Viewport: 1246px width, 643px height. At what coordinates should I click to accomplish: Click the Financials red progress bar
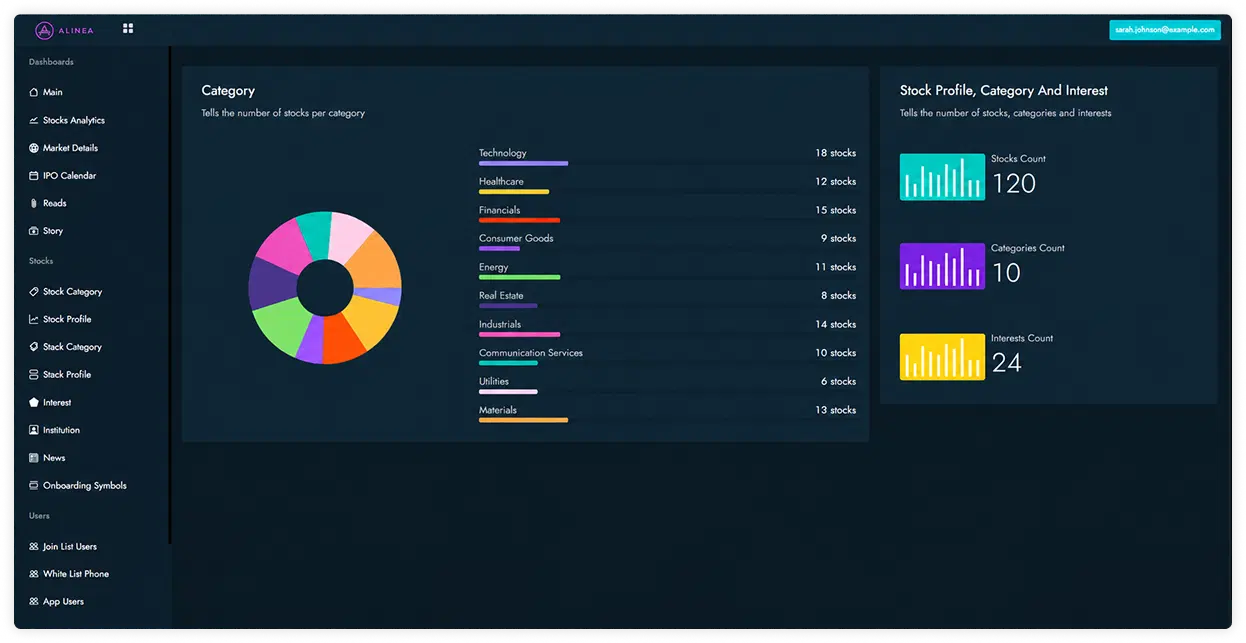[x=519, y=220]
